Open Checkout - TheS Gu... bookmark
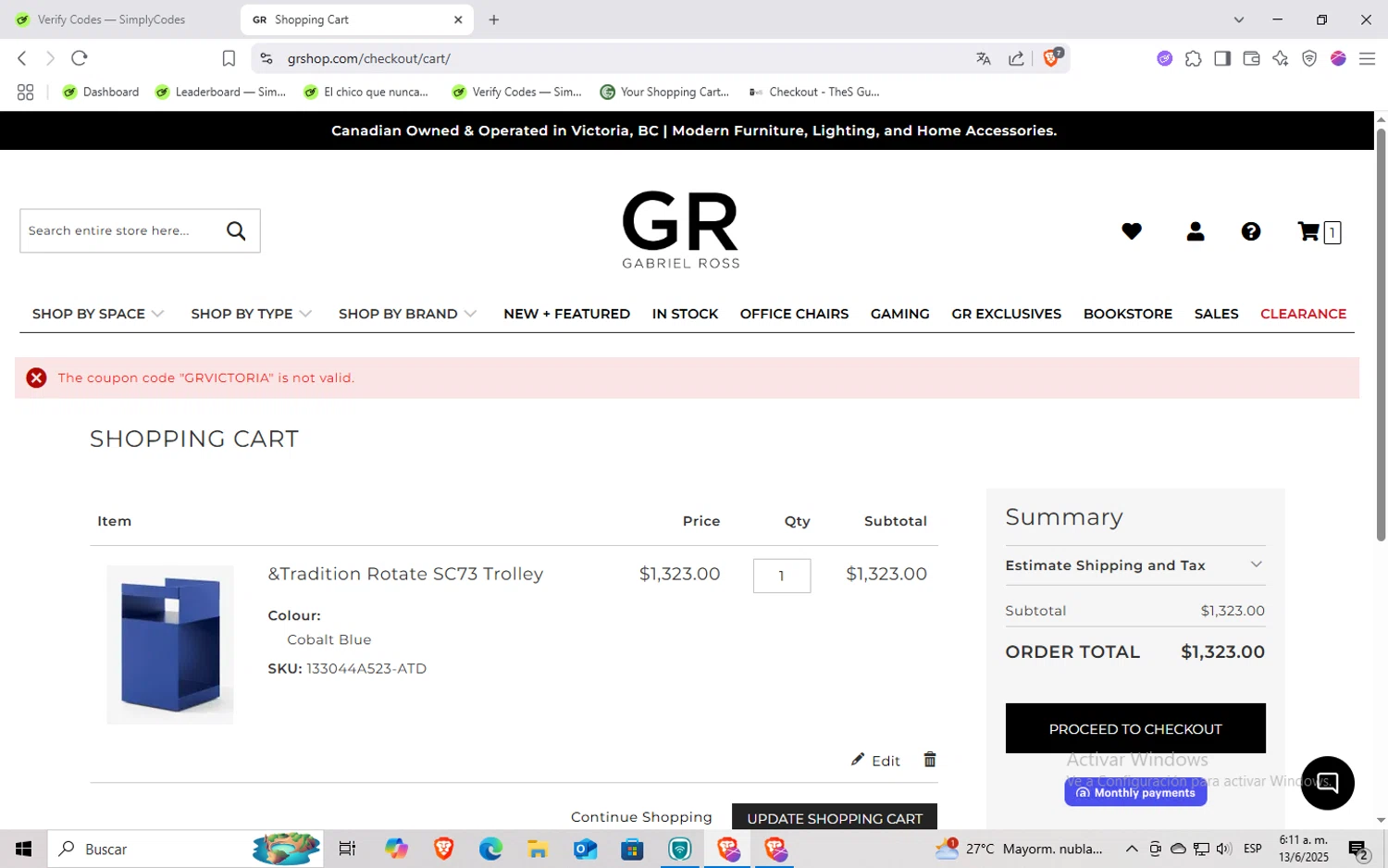1388x868 pixels. pyautogui.click(x=814, y=92)
